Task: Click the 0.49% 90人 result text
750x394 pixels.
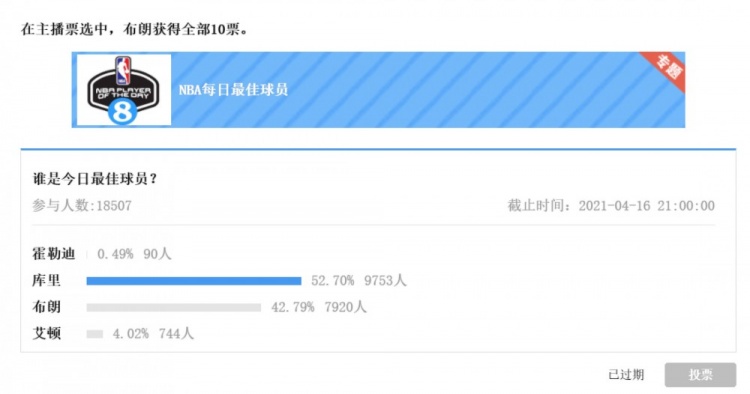Action: (134, 254)
